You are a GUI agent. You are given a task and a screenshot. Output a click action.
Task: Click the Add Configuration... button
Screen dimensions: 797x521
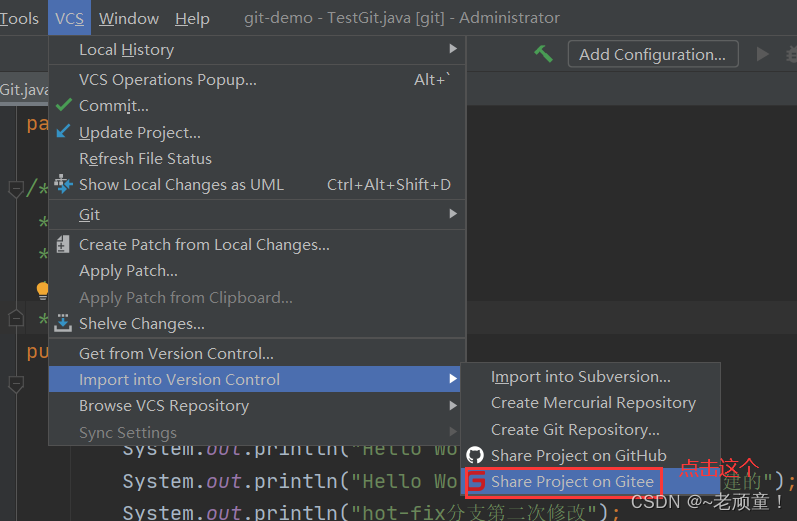coord(653,54)
